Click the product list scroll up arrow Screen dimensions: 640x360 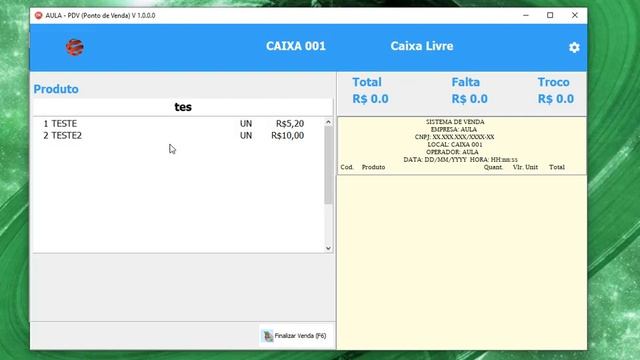tap(328, 122)
